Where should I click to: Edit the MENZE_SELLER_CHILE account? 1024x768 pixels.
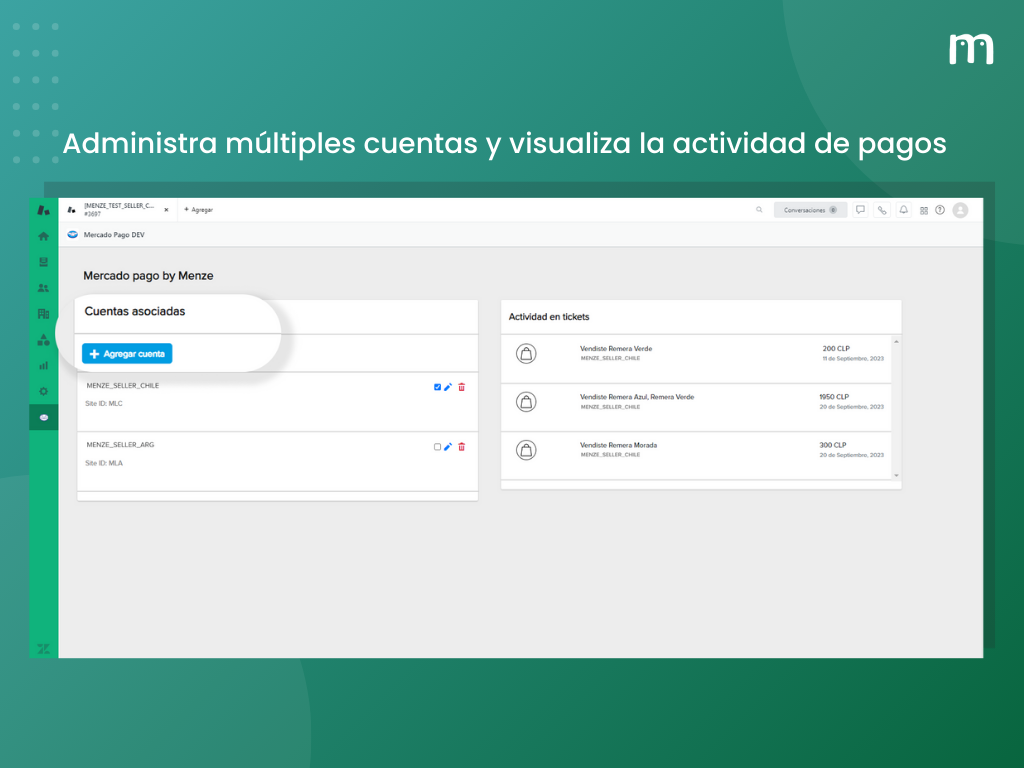point(448,387)
